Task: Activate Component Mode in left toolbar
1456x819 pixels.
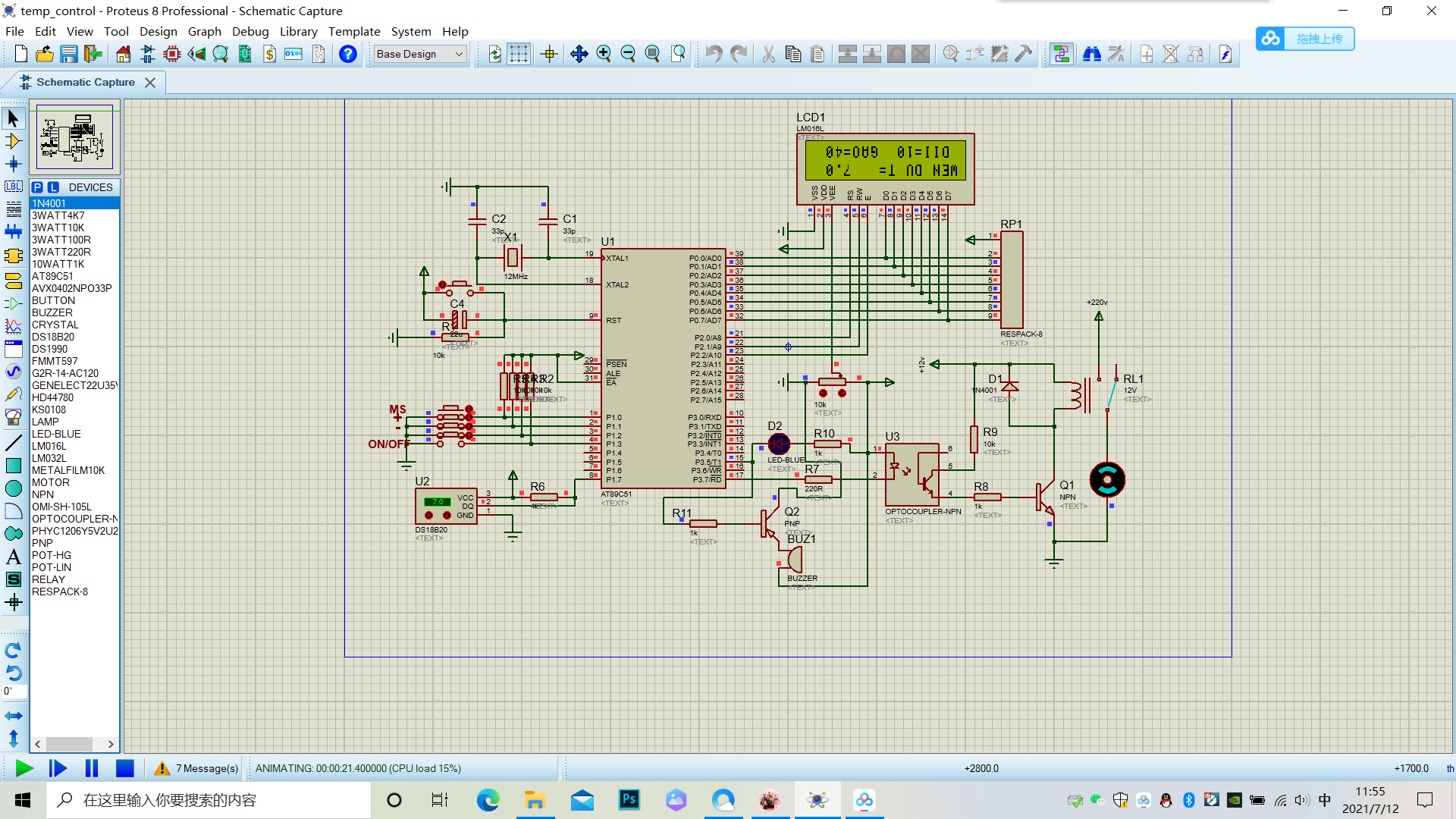Action: pos(13,141)
